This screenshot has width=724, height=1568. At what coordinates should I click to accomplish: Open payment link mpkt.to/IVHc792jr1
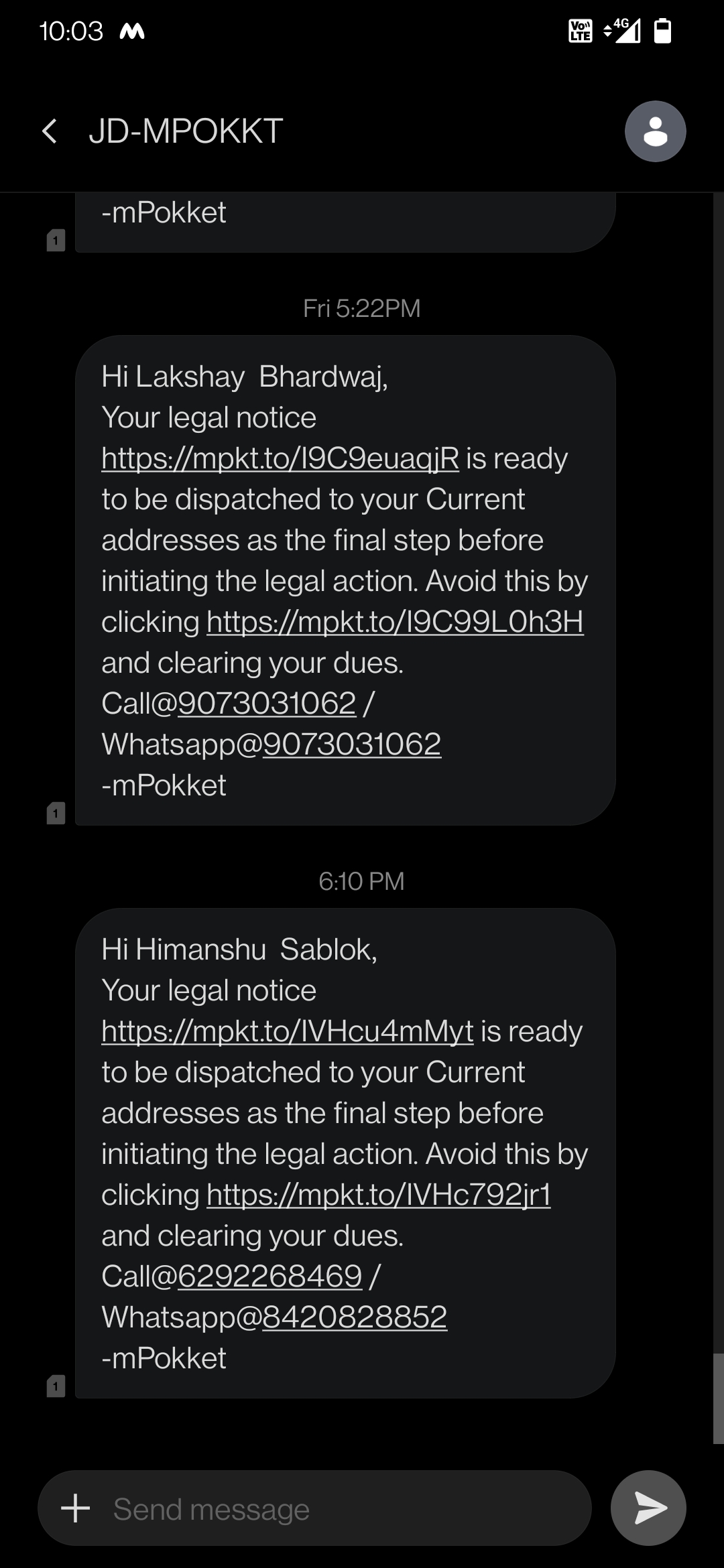379,1195
